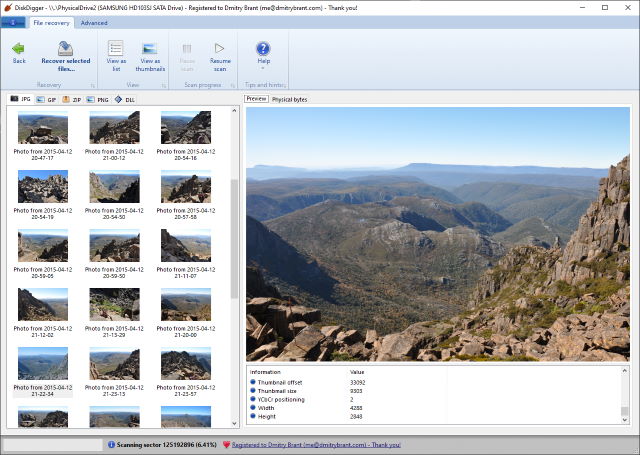Click the YCbCr positioning row
Screen dimensions: 640x455
347,400
